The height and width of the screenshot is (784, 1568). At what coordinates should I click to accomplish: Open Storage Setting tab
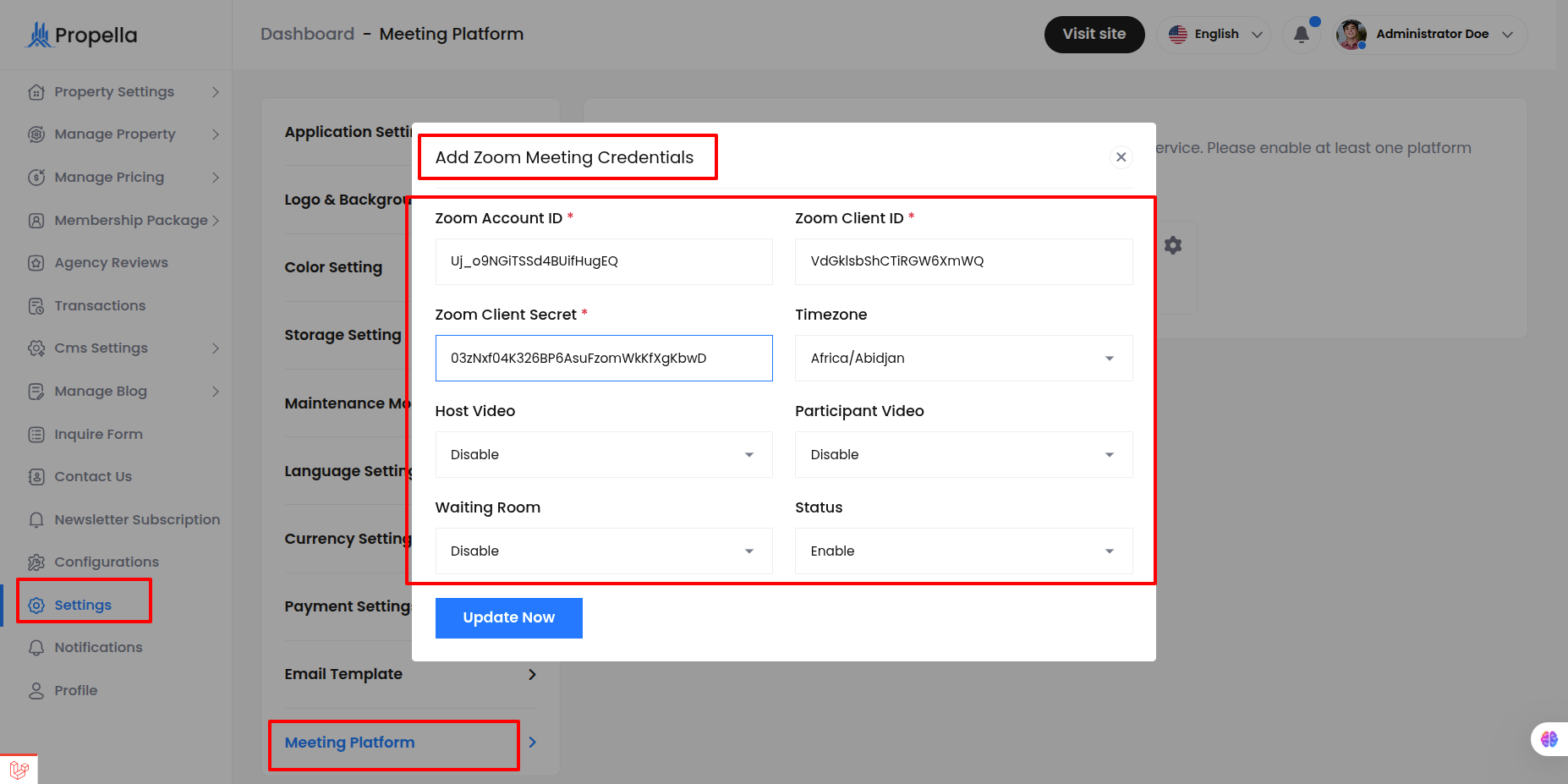[x=343, y=335]
